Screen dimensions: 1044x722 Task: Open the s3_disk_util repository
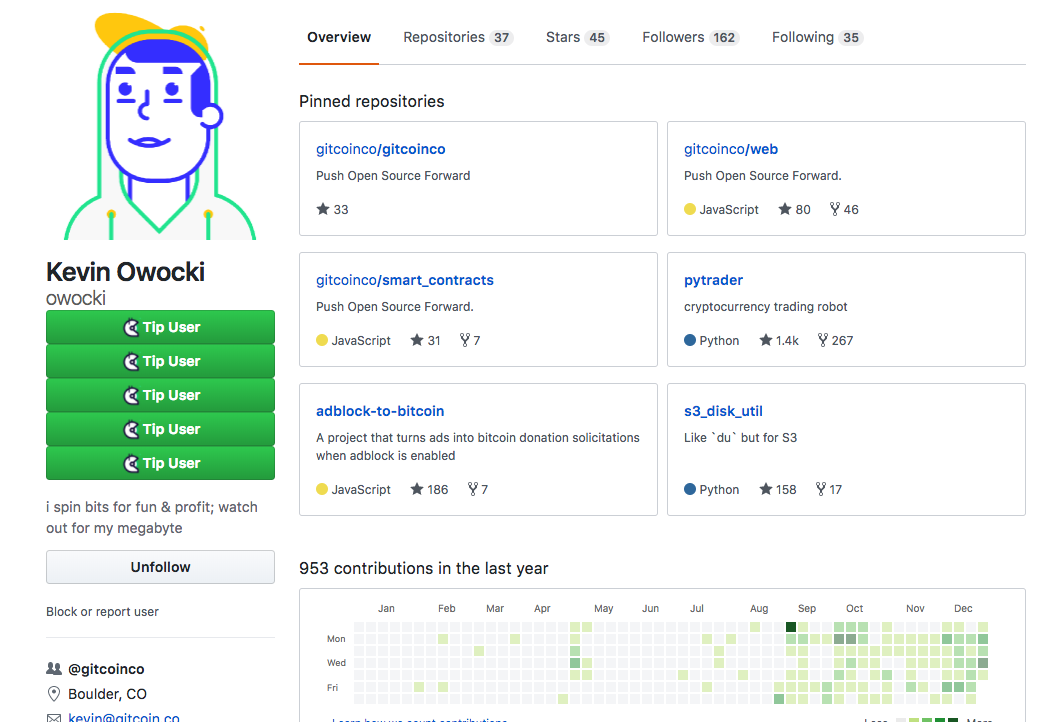[x=723, y=411]
